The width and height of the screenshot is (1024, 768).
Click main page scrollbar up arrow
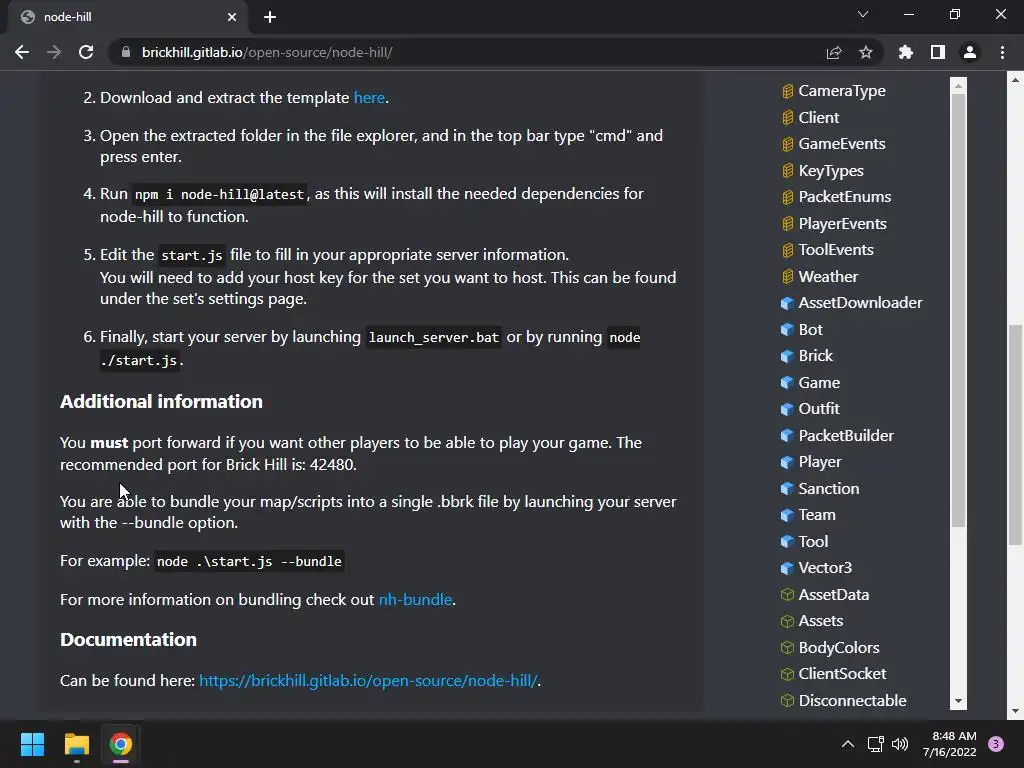[x=1015, y=80]
